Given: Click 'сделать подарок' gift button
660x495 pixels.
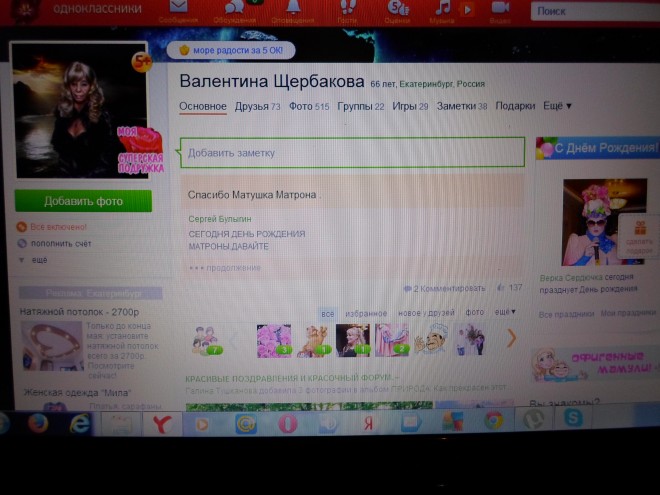Looking at the screenshot, I should pos(639,237).
